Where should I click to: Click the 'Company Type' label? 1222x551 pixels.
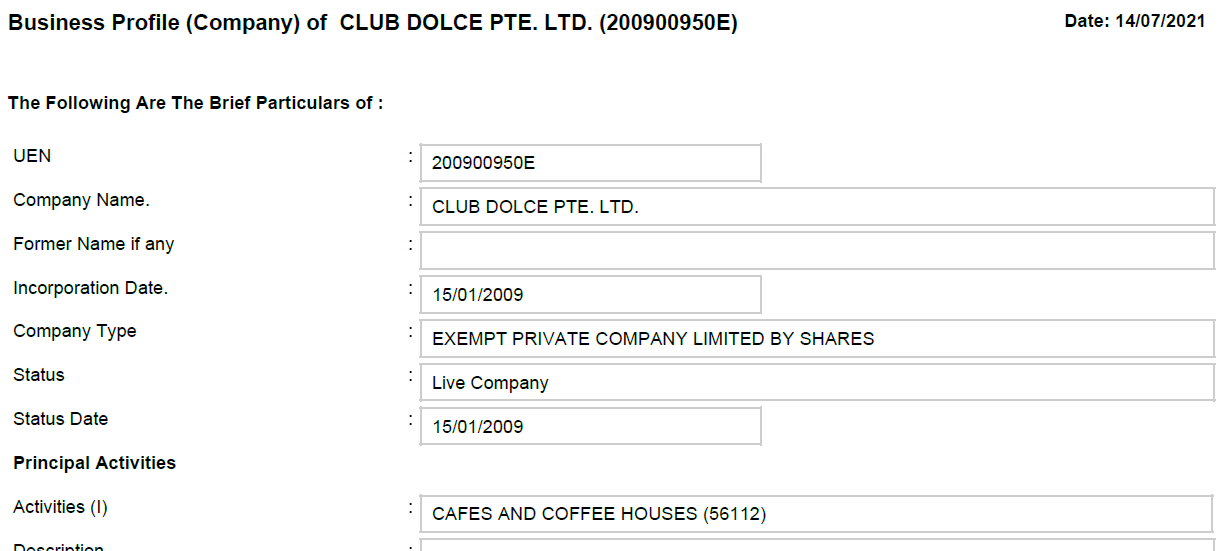[x=75, y=332]
